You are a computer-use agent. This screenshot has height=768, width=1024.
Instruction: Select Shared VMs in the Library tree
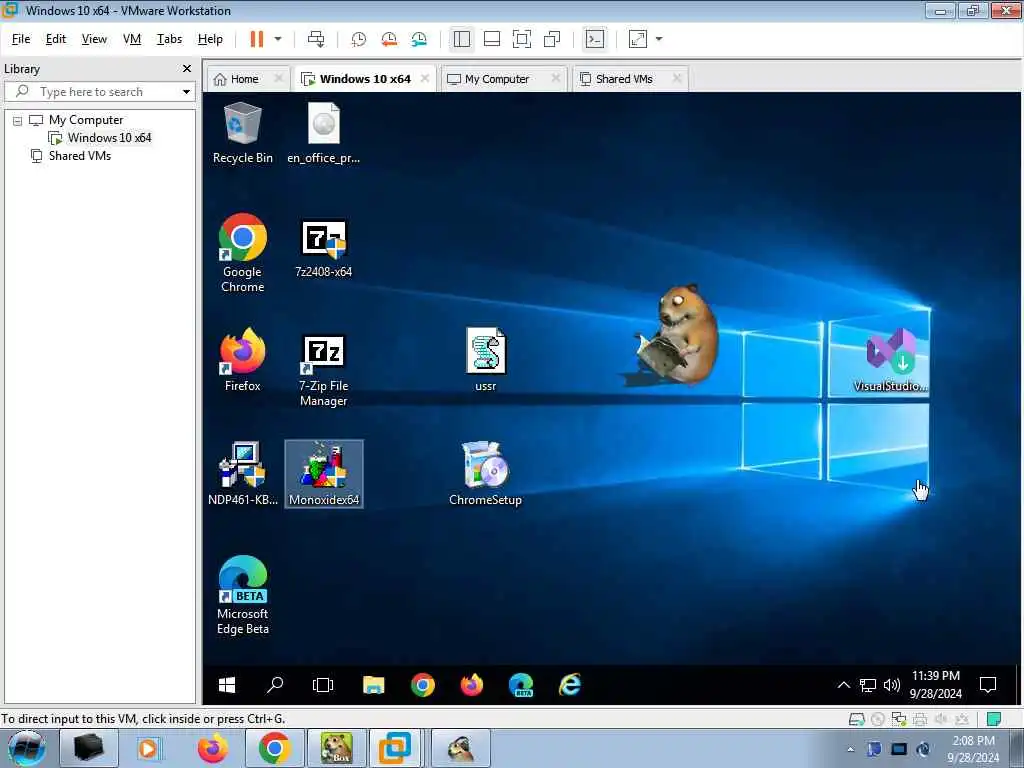[x=80, y=156]
